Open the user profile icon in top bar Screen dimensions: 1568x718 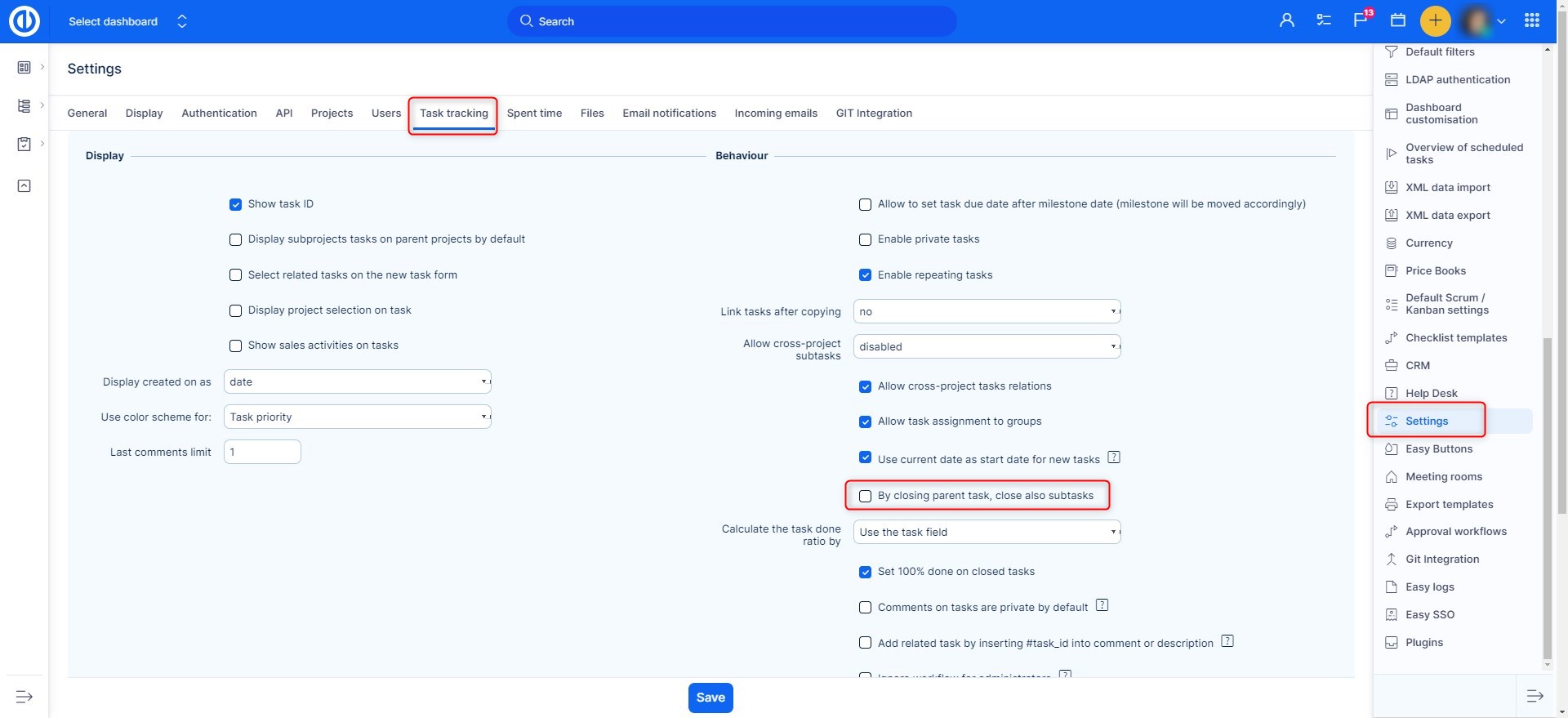point(1286,20)
